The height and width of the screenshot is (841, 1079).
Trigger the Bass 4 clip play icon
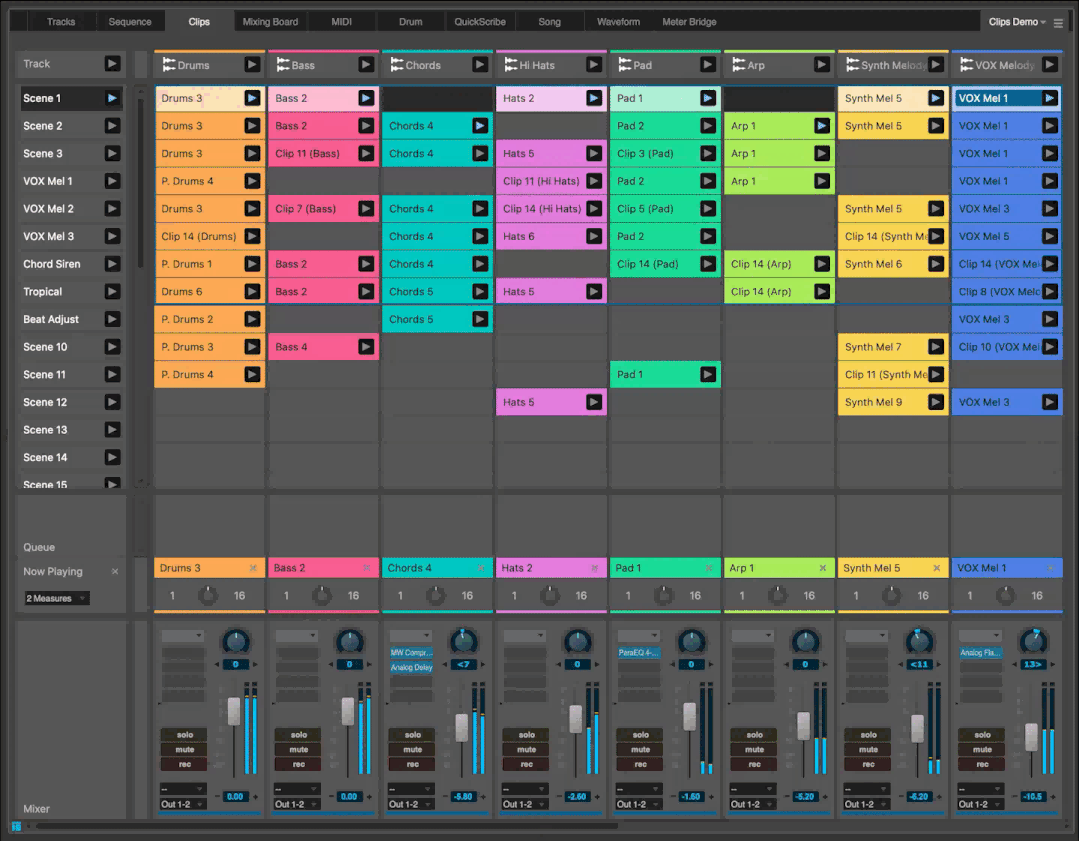pos(366,347)
